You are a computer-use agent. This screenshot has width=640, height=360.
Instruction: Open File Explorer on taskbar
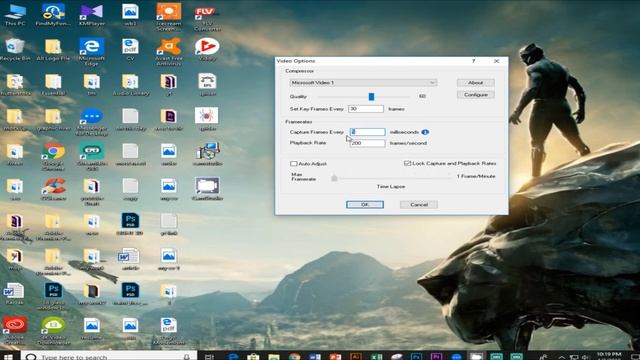273,356
